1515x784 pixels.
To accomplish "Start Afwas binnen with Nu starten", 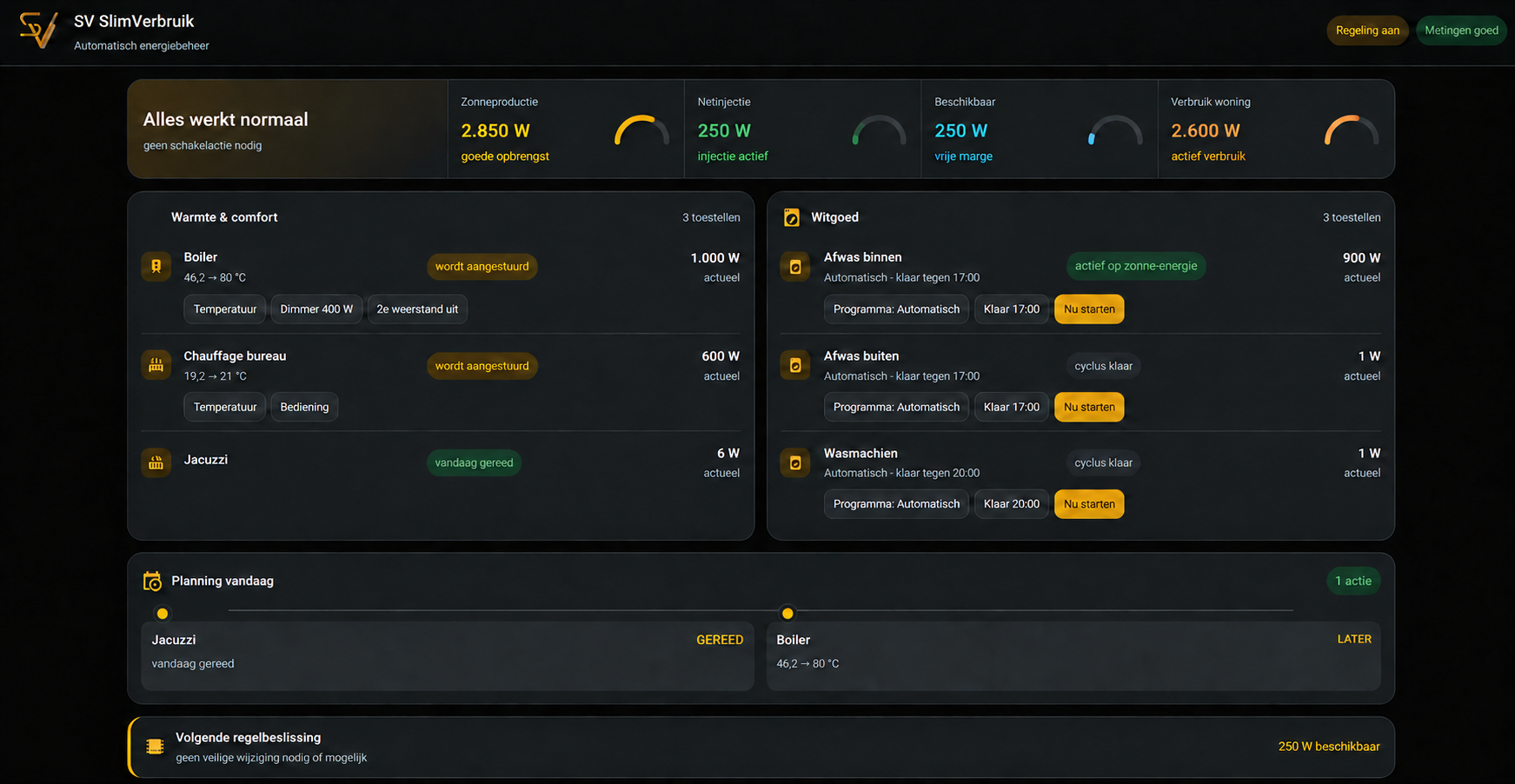I will pyautogui.click(x=1089, y=309).
